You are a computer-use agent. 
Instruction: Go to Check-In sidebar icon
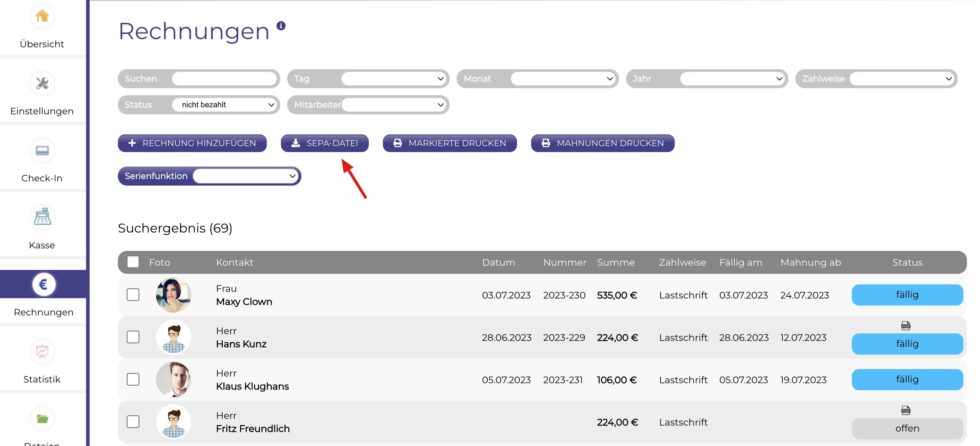click(42, 150)
